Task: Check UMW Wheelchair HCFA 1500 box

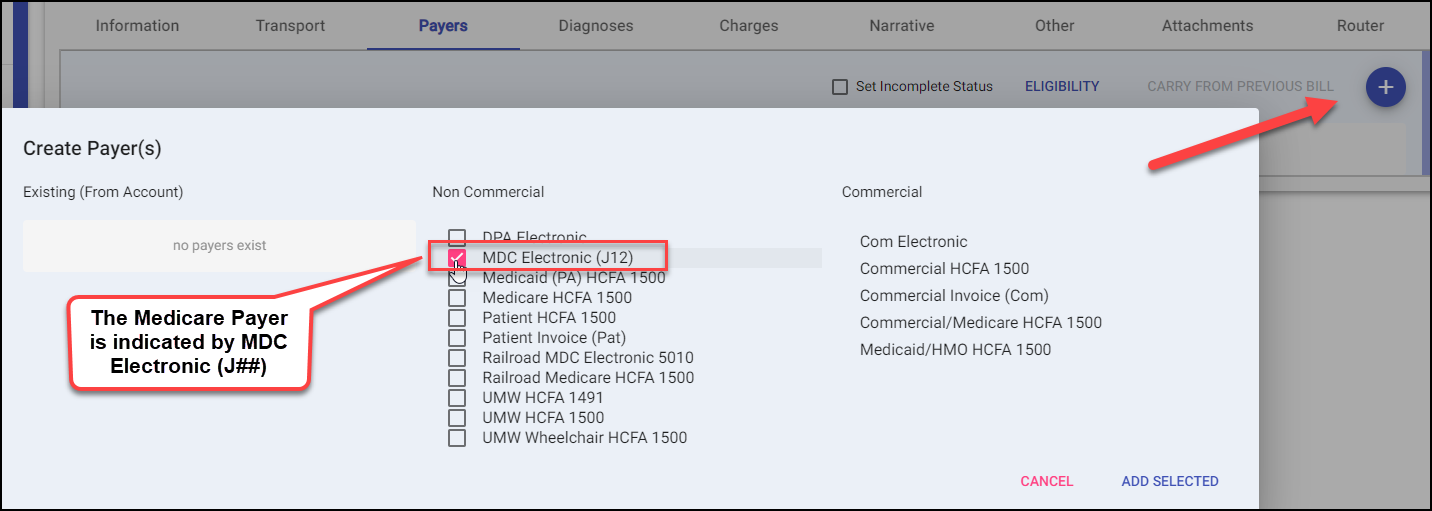Action: 457,438
